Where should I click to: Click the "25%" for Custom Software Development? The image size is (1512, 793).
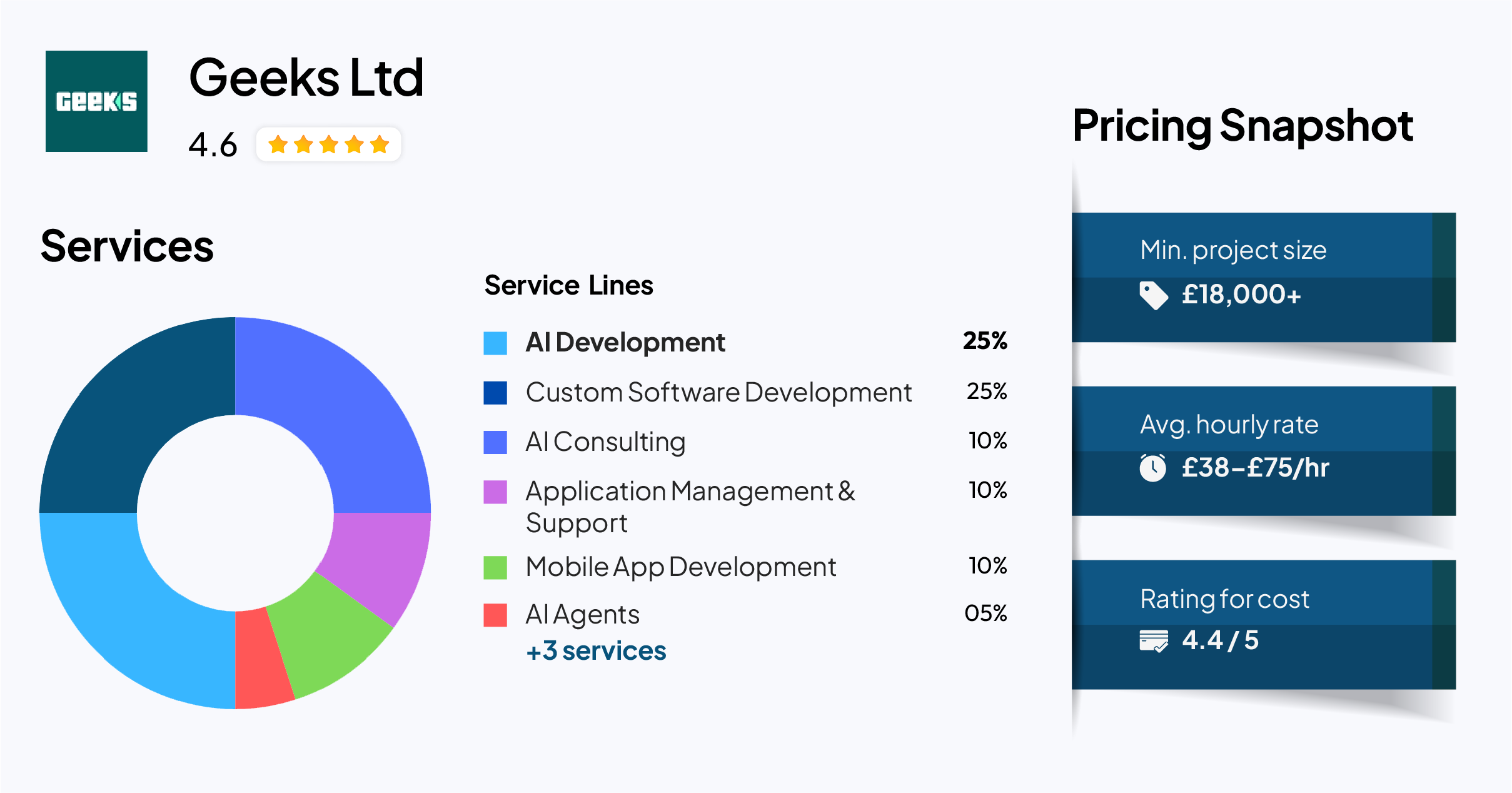tap(987, 391)
